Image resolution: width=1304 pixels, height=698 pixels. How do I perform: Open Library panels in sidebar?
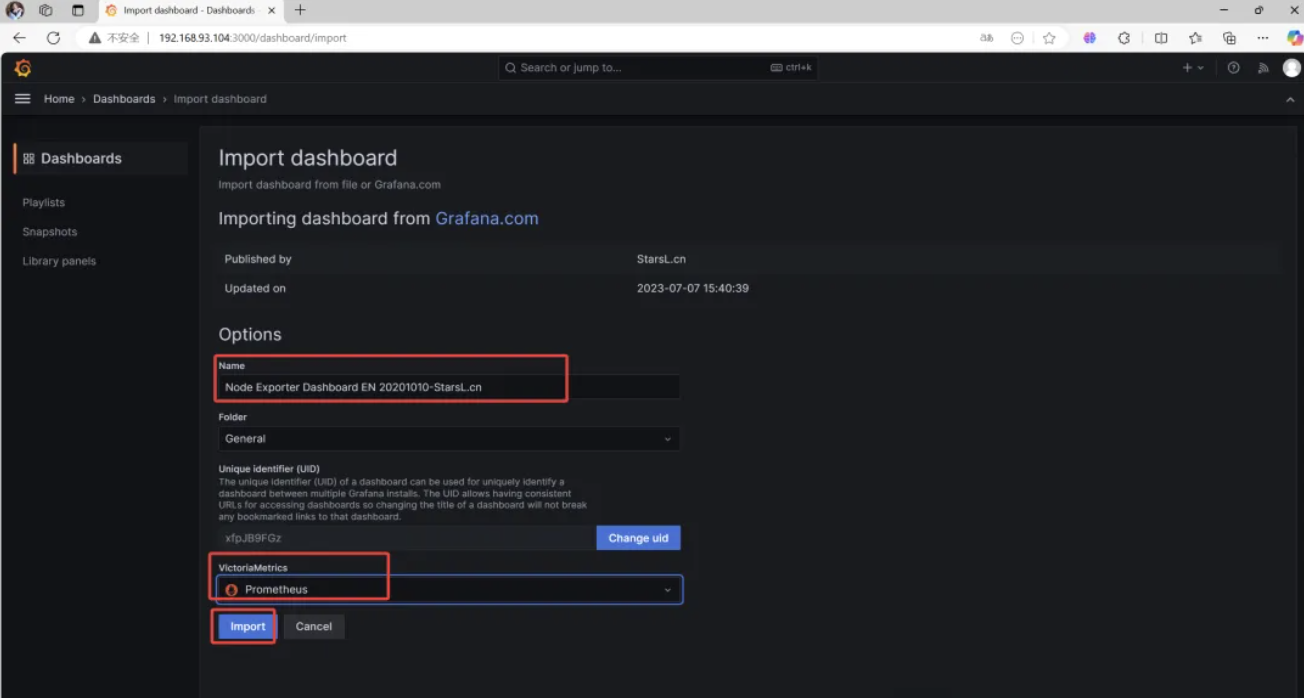click(59, 261)
